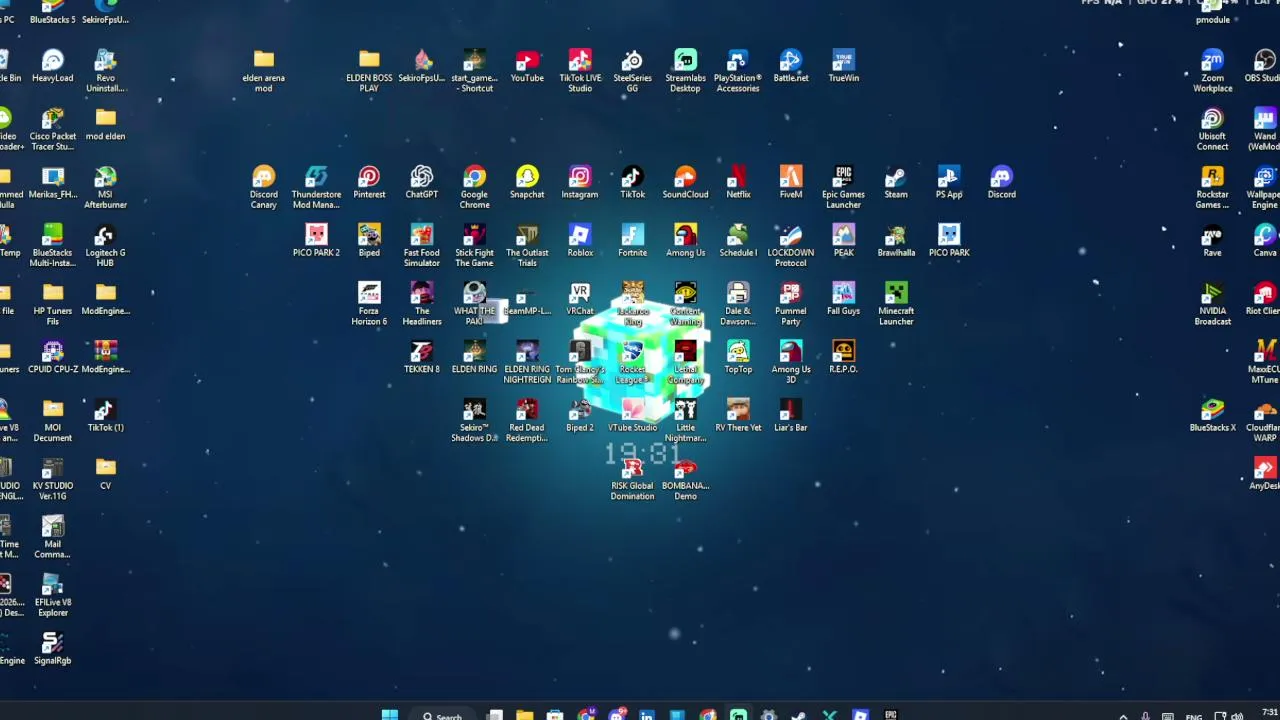
Task: Launch the Zoom Workplace shortcut
Action: (x=1212, y=70)
